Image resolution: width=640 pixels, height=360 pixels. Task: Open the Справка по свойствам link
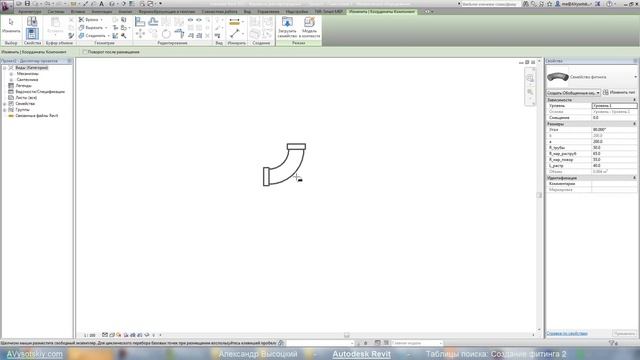pos(567,333)
